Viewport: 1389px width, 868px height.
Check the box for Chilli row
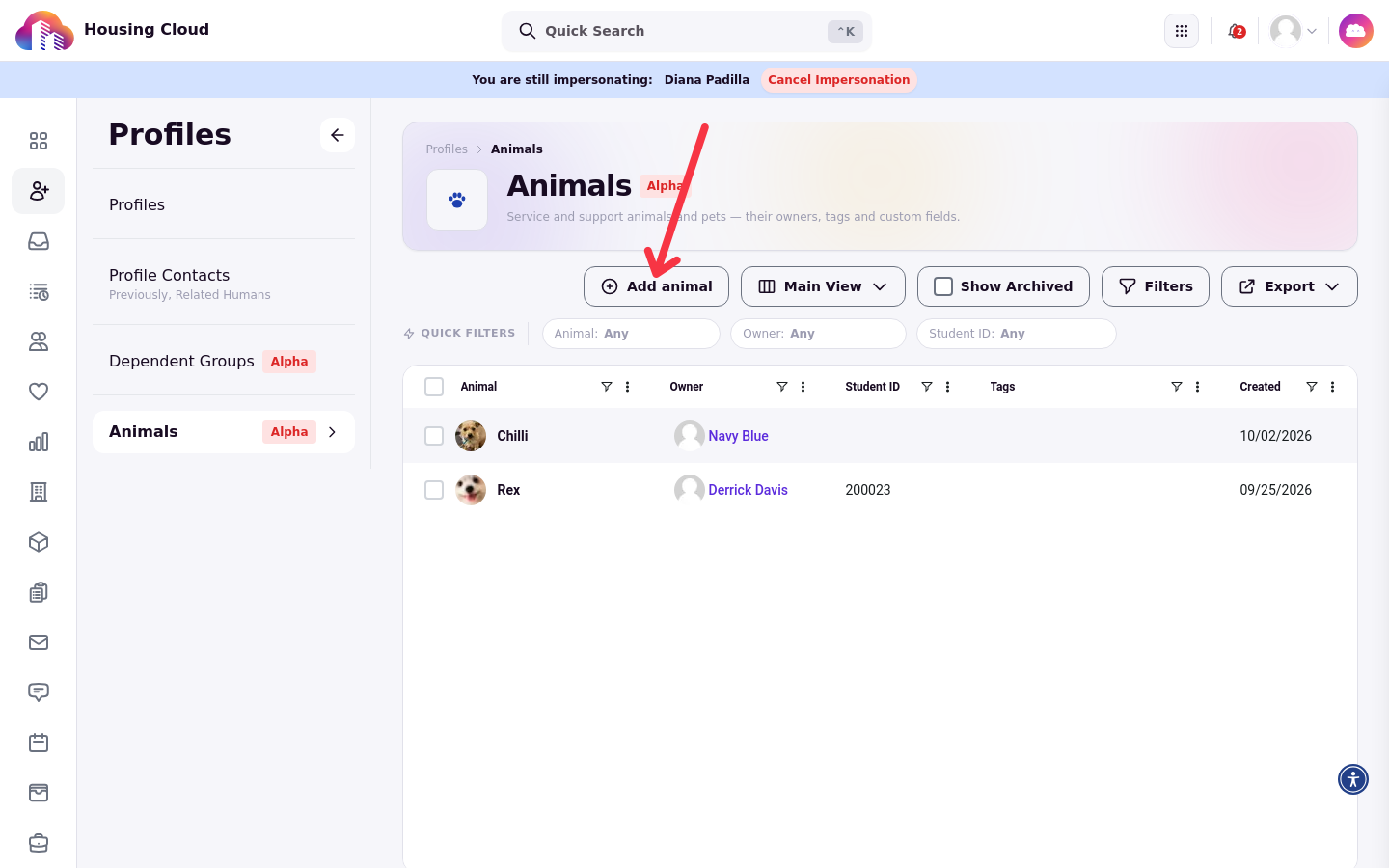[434, 436]
